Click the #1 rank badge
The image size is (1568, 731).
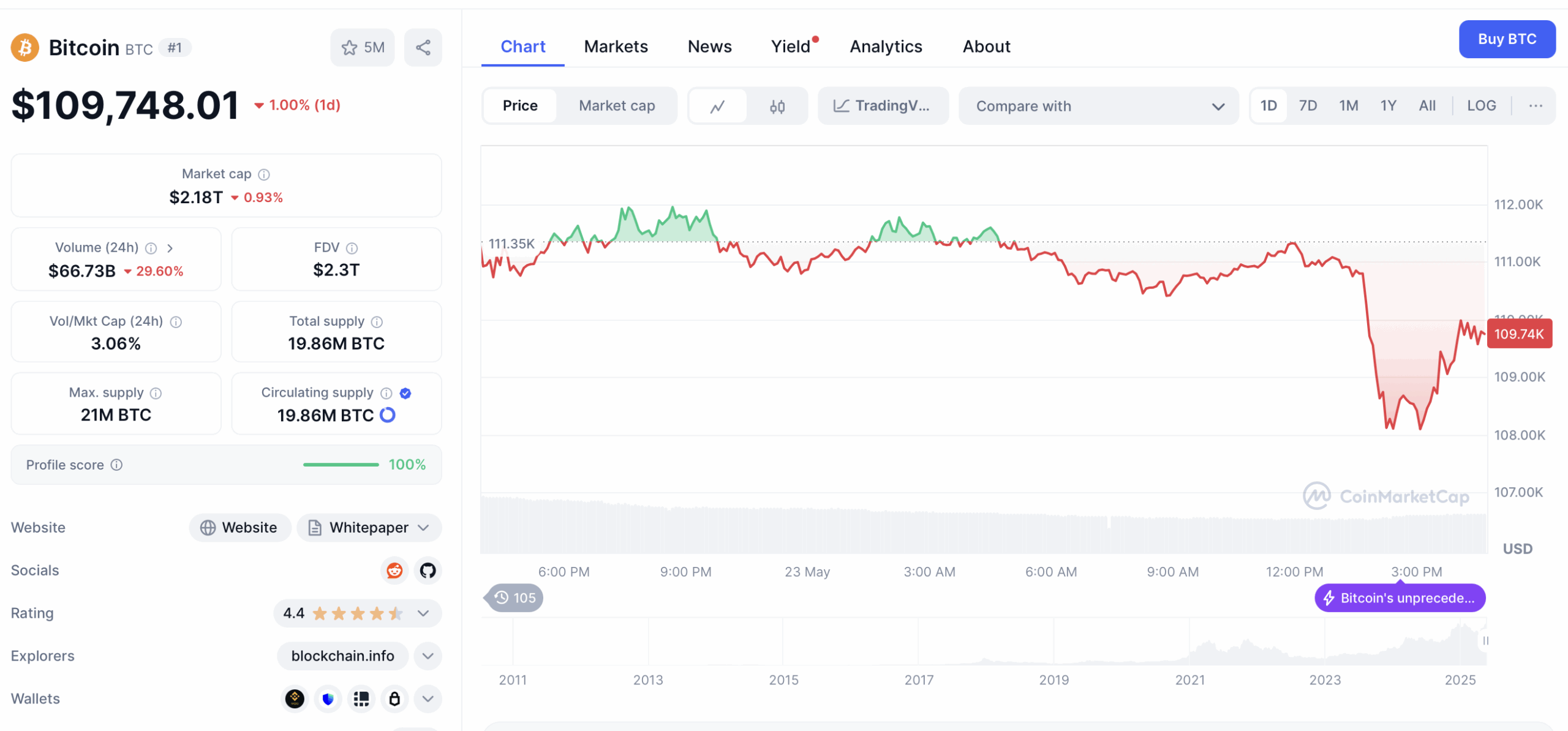(x=175, y=48)
